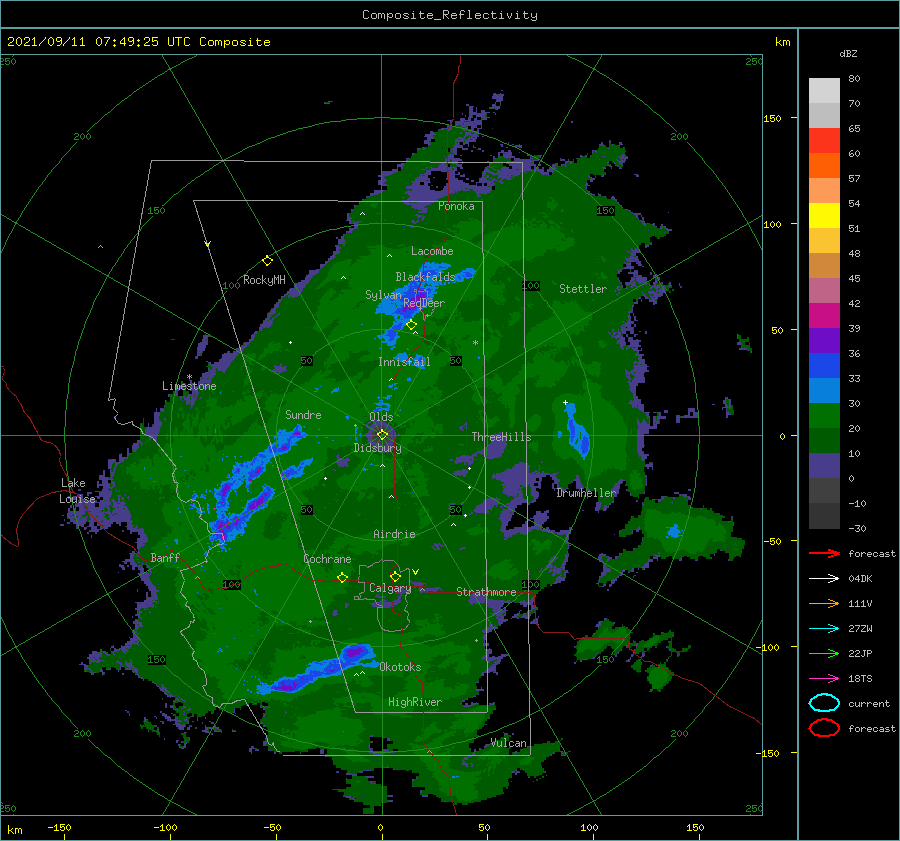900x841 pixels.
Task: Select the Lacombe label on the map
Action: (x=432, y=251)
